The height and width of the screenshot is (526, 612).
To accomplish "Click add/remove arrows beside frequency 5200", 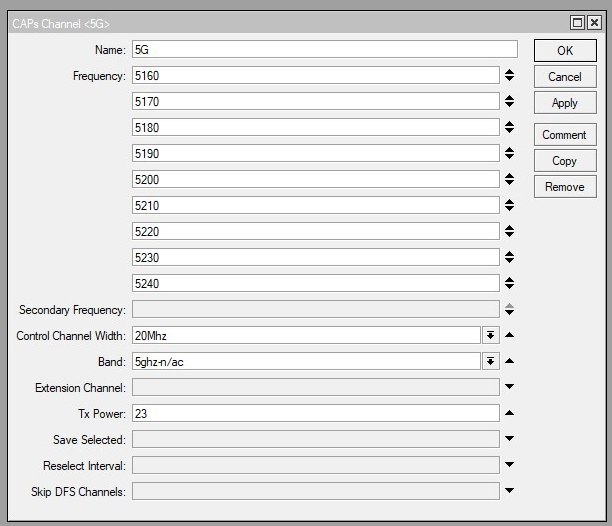I will pos(509,179).
